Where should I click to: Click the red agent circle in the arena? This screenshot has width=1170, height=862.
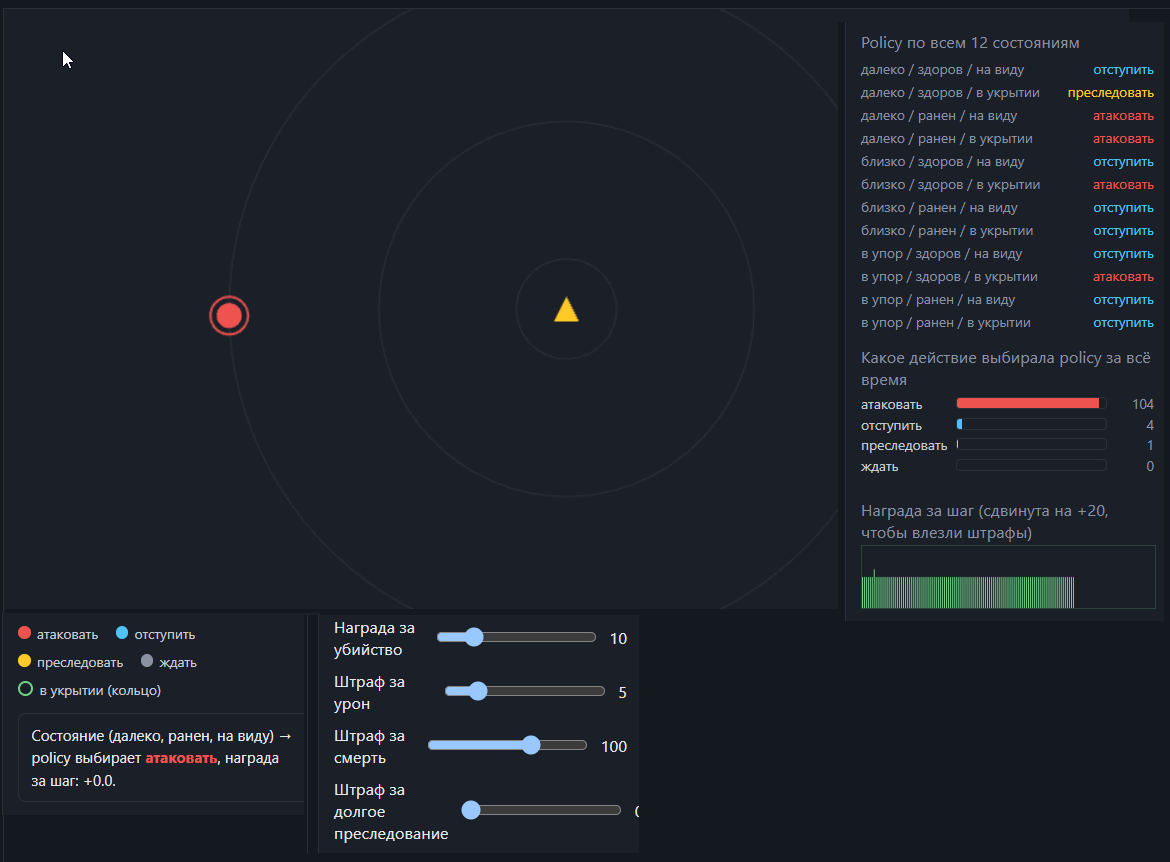tap(229, 316)
